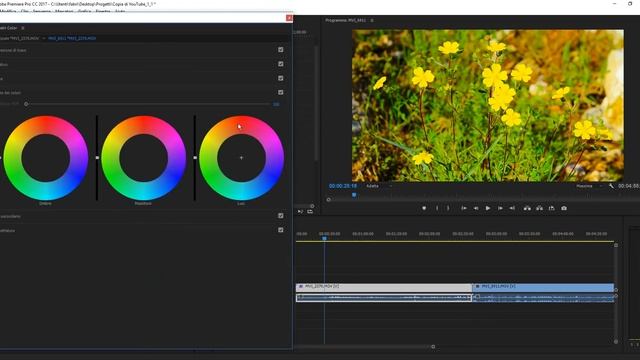Select the audio clip under MVI_2270.MOV

[x=384, y=298]
